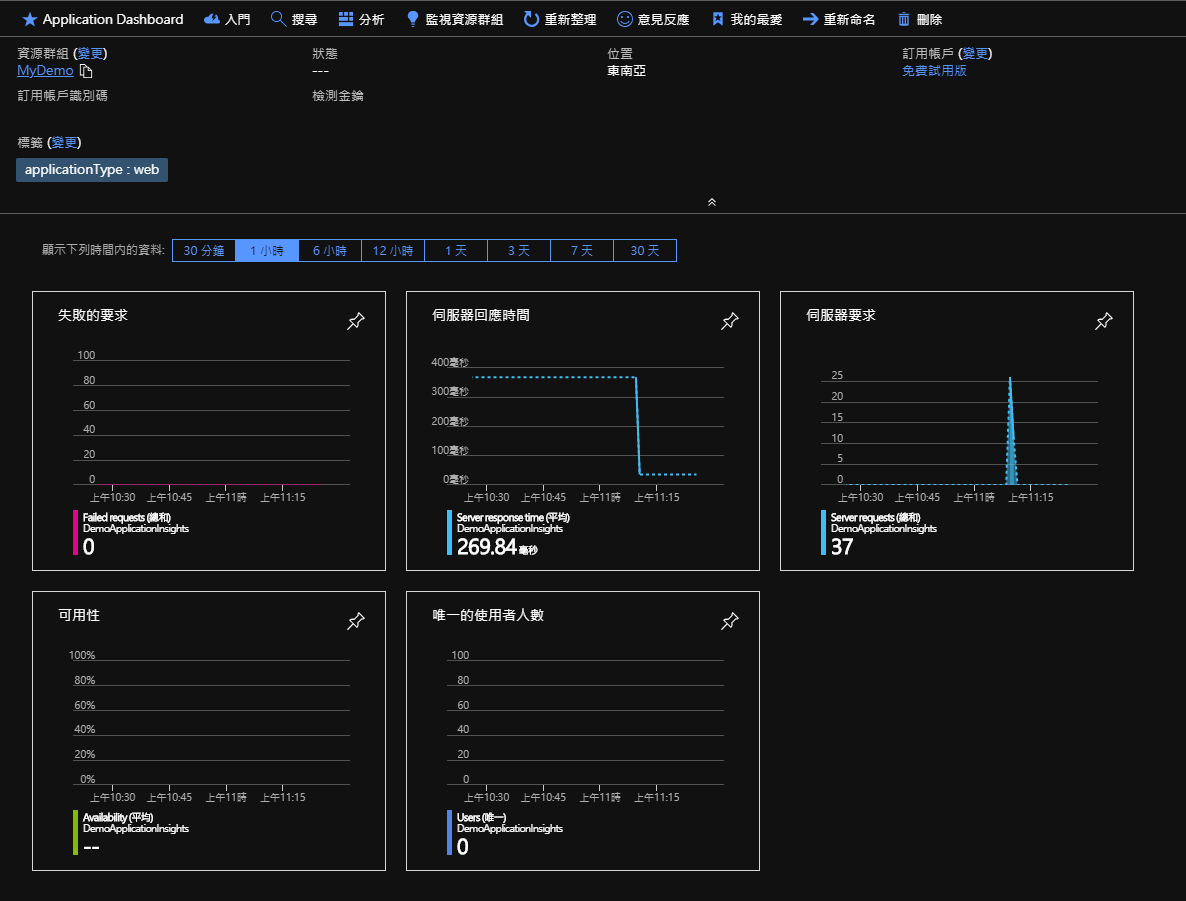Viewport: 1186px width, 901px height.
Task: Collapse the essentials section with chevron
Action: pos(712,201)
